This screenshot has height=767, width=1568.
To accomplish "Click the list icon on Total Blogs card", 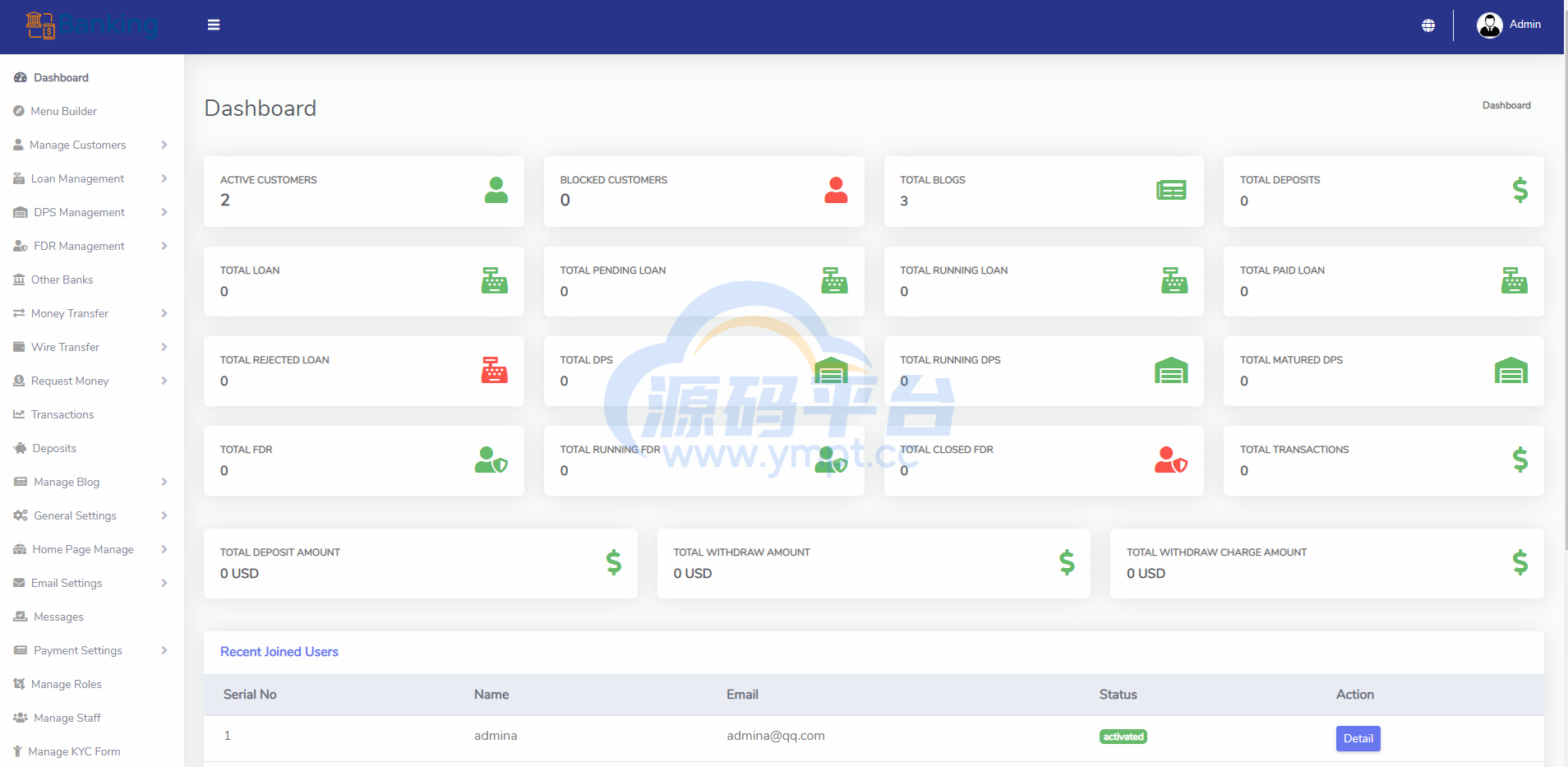I will coord(1171,190).
